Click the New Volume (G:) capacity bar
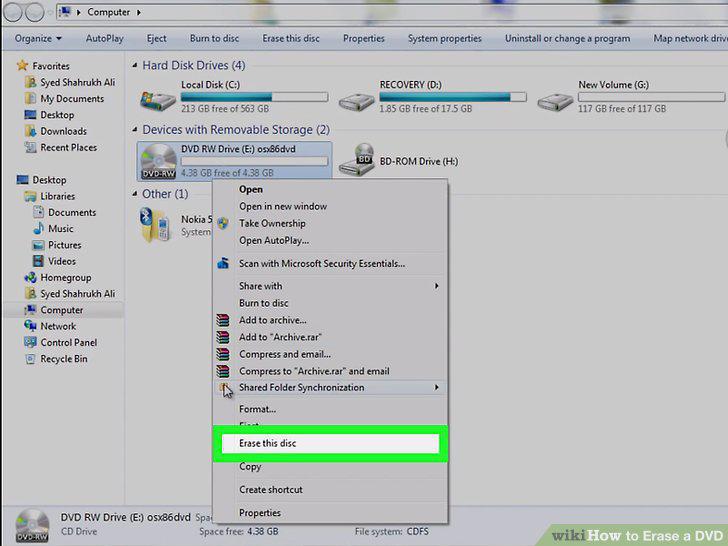 coord(651,97)
